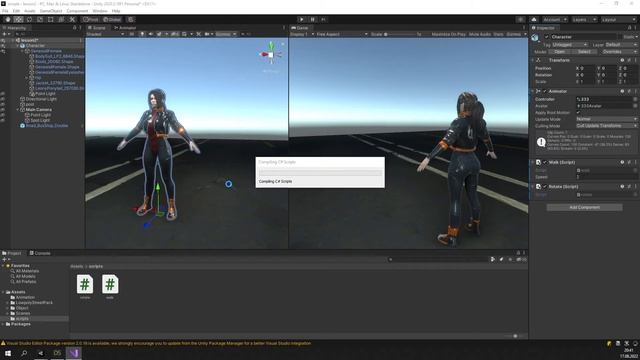Click the Add Component button

[584, 207]
